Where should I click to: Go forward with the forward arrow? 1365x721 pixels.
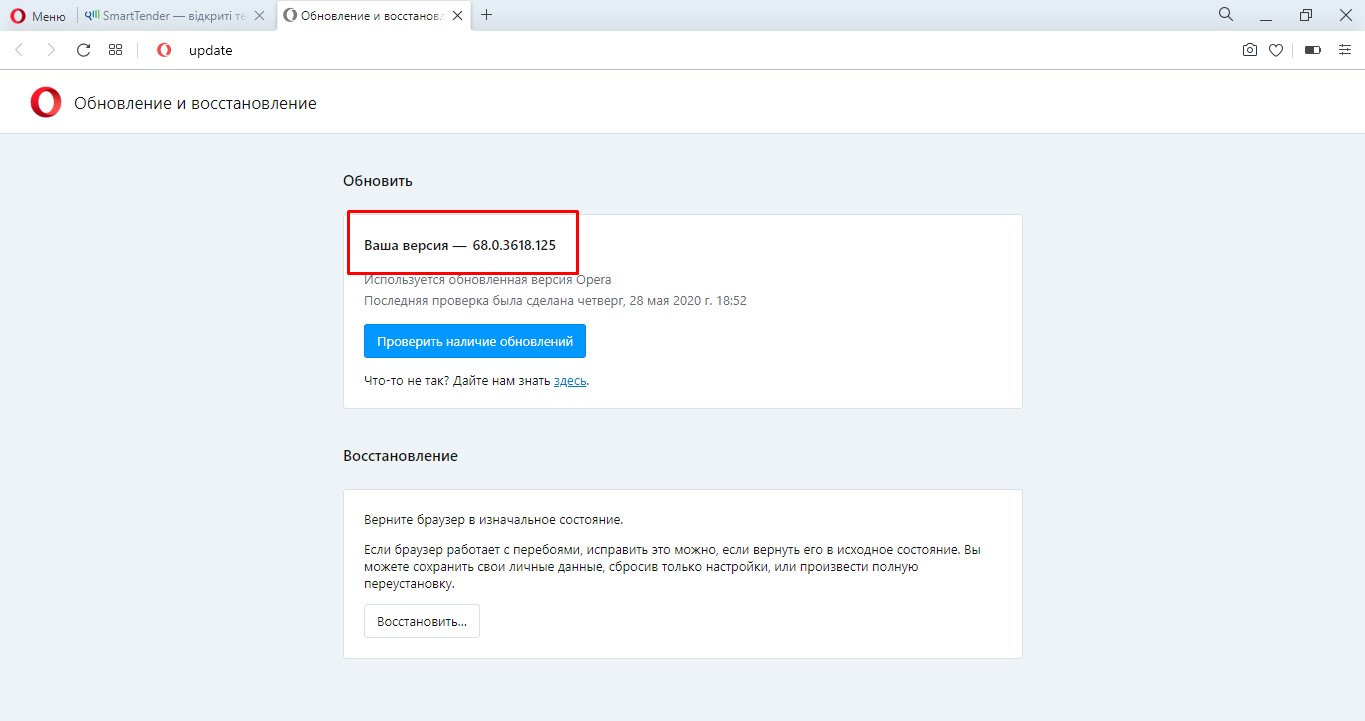tap(51, 50)
